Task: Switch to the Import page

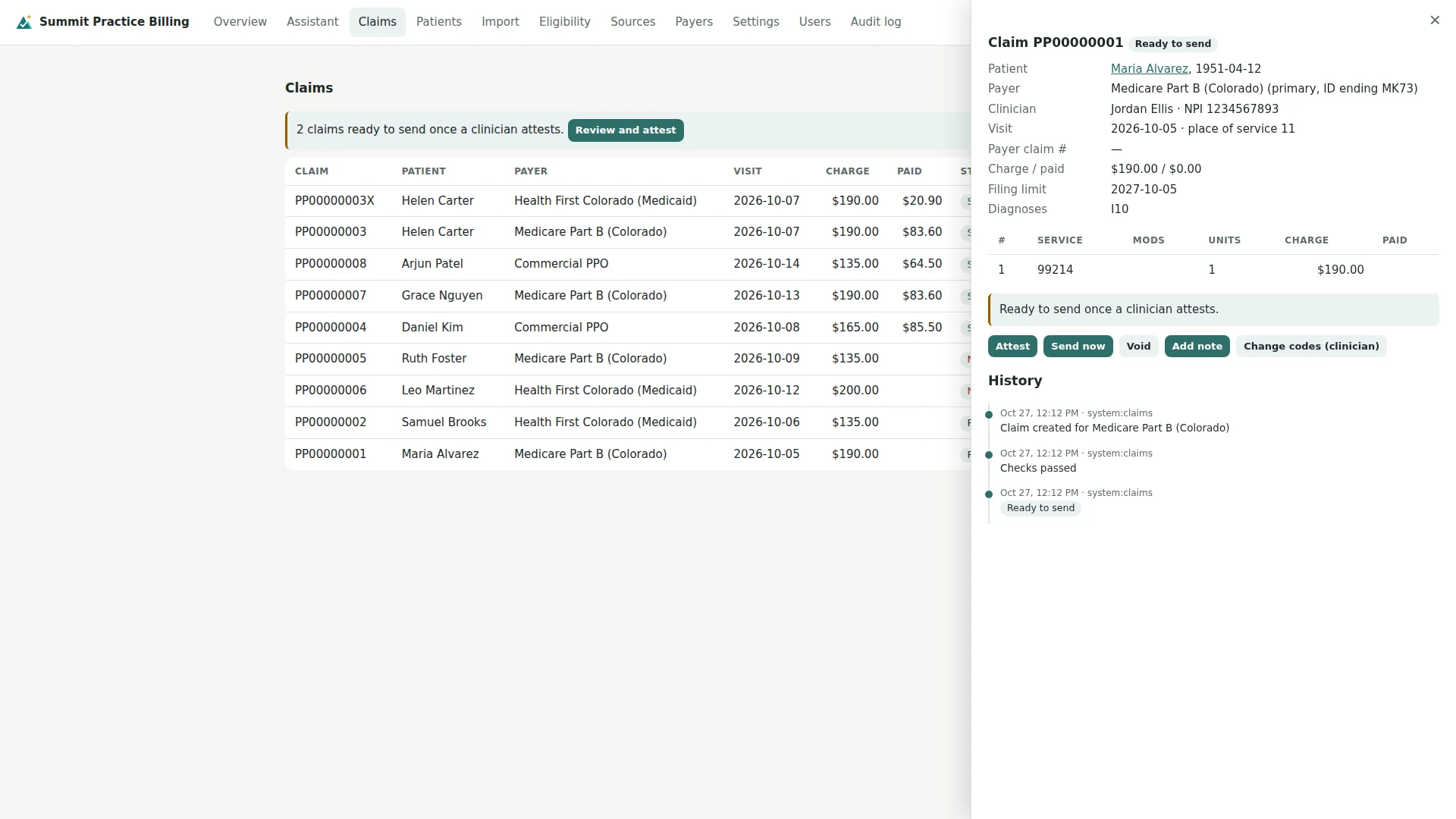Action: [500, 22]
